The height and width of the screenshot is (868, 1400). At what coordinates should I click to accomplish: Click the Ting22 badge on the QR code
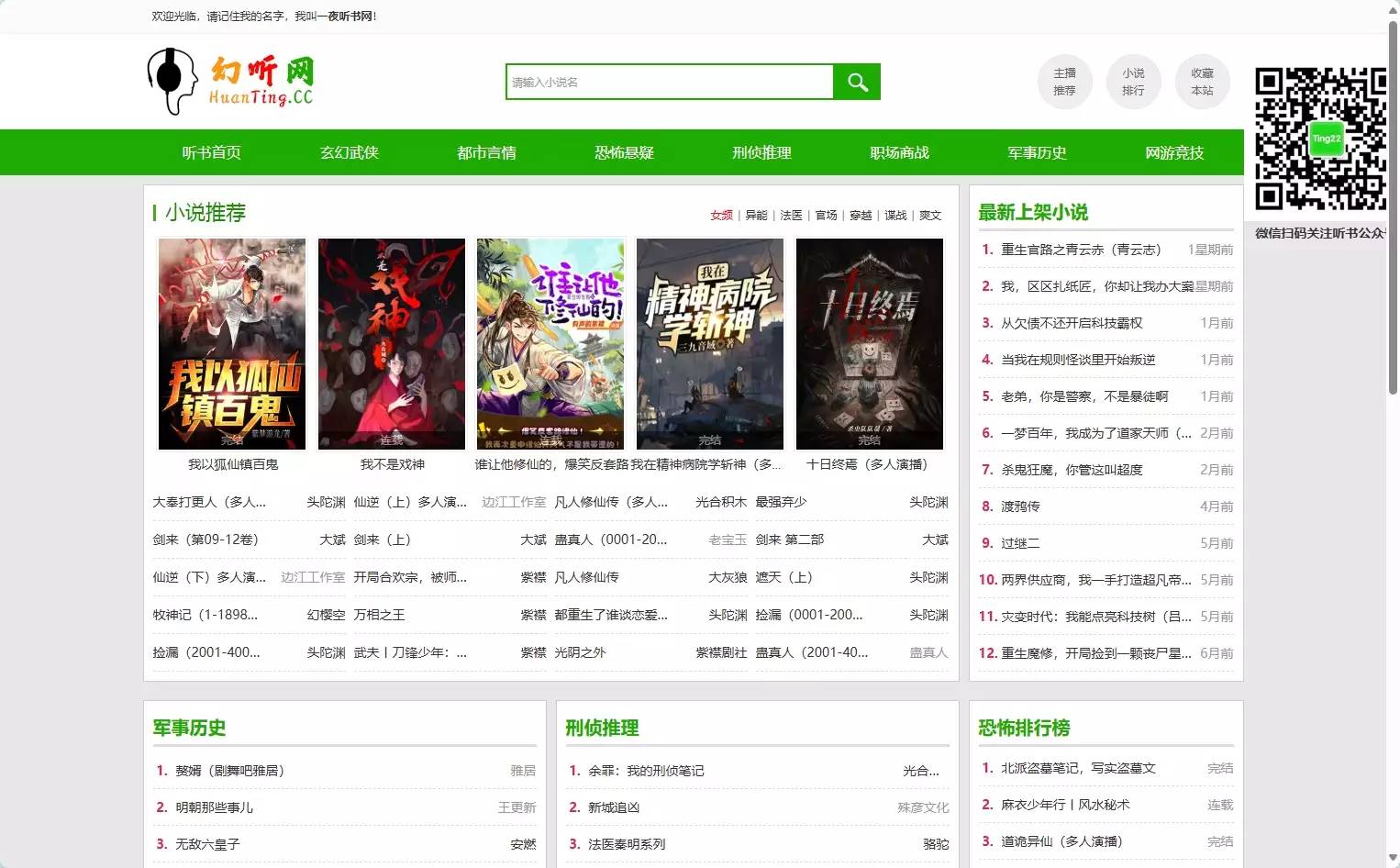[x=1326, y=139]
